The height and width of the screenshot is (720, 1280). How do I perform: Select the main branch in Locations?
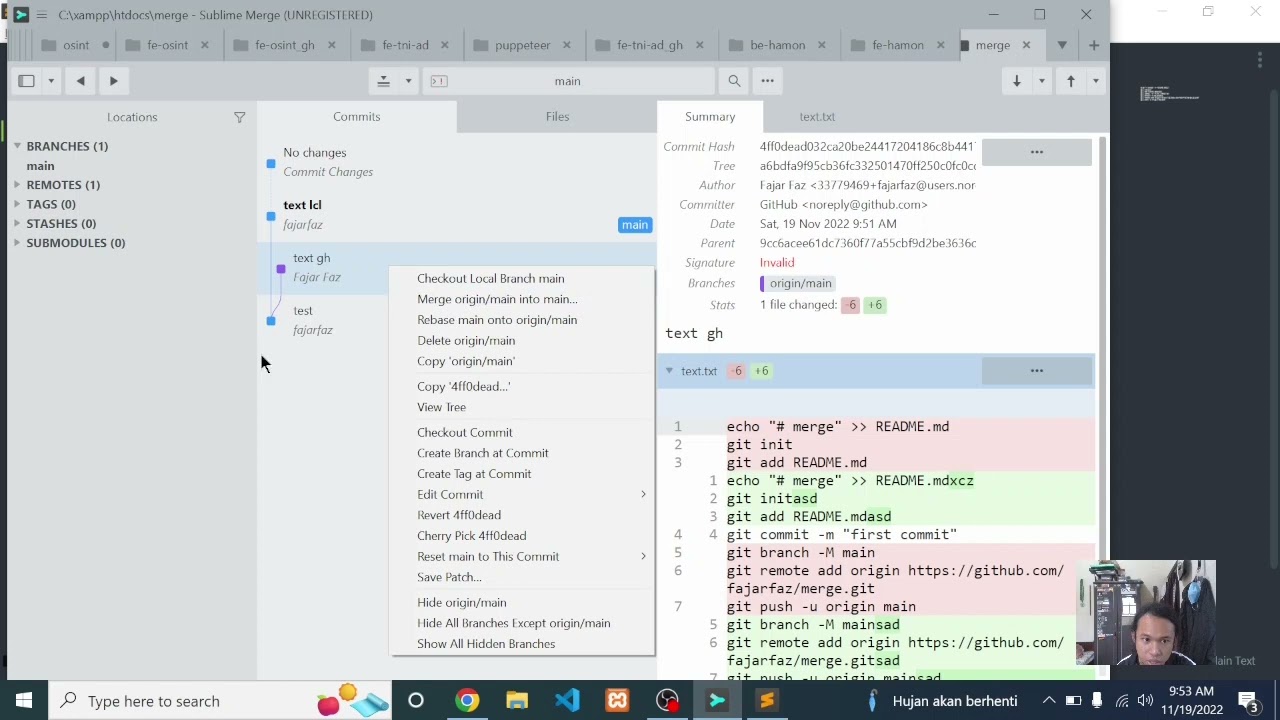click(41, 166)
